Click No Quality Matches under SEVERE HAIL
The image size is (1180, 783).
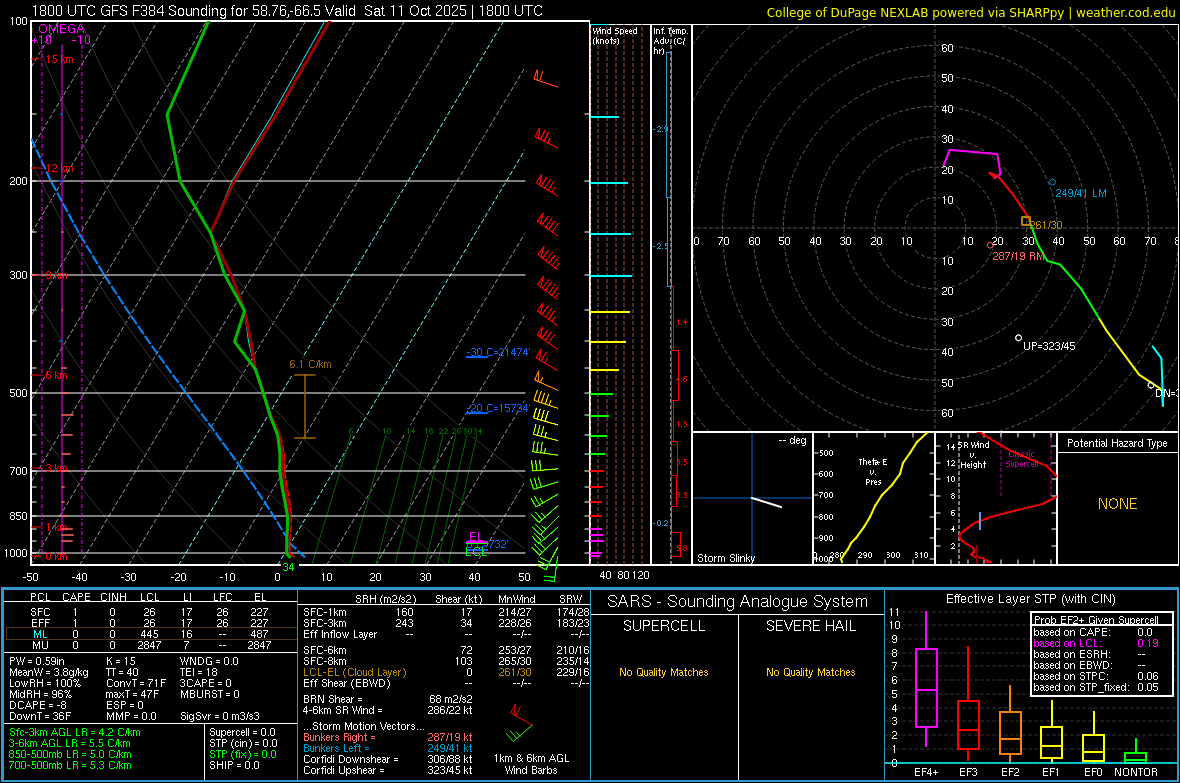810,672
